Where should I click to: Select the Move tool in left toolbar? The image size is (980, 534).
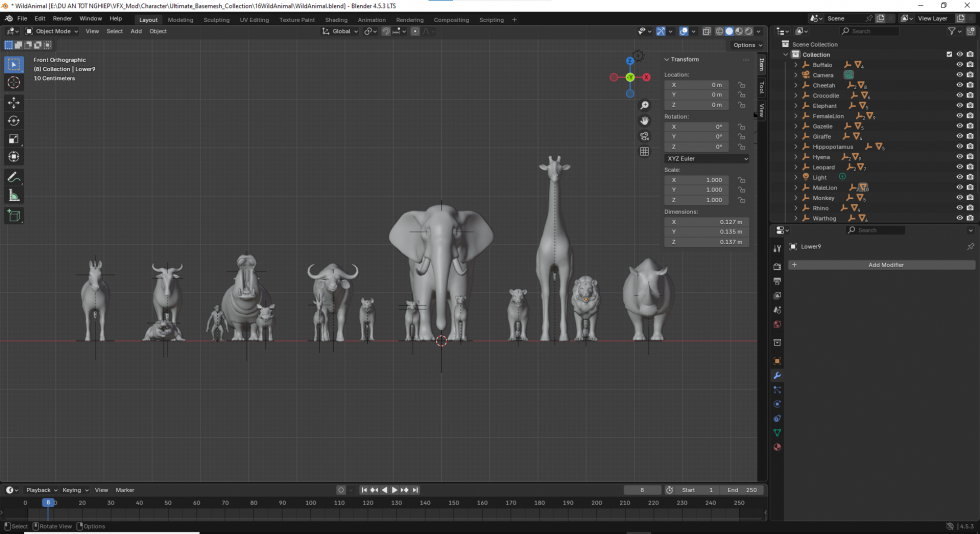tap(14, 102)
